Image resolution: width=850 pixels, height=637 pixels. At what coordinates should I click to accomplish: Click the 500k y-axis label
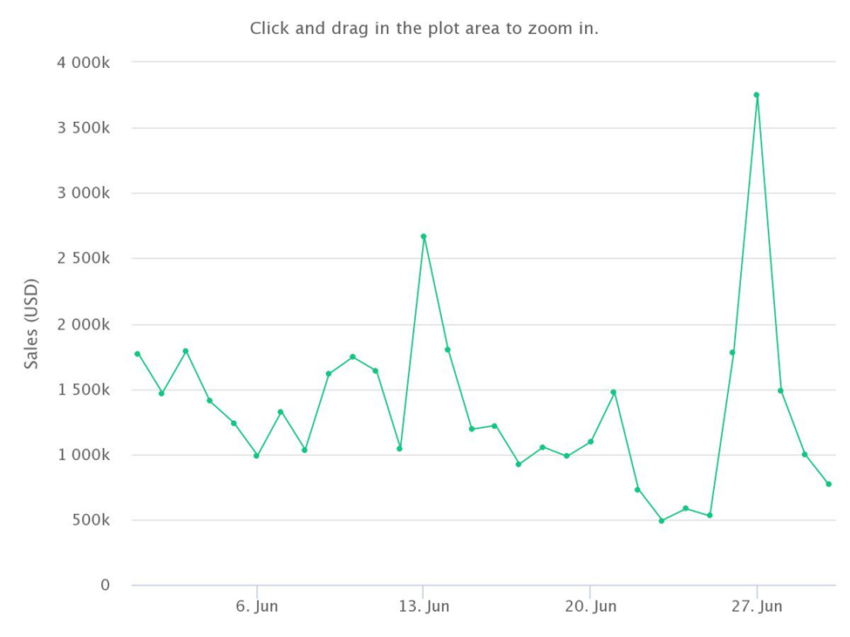(91, 520)
